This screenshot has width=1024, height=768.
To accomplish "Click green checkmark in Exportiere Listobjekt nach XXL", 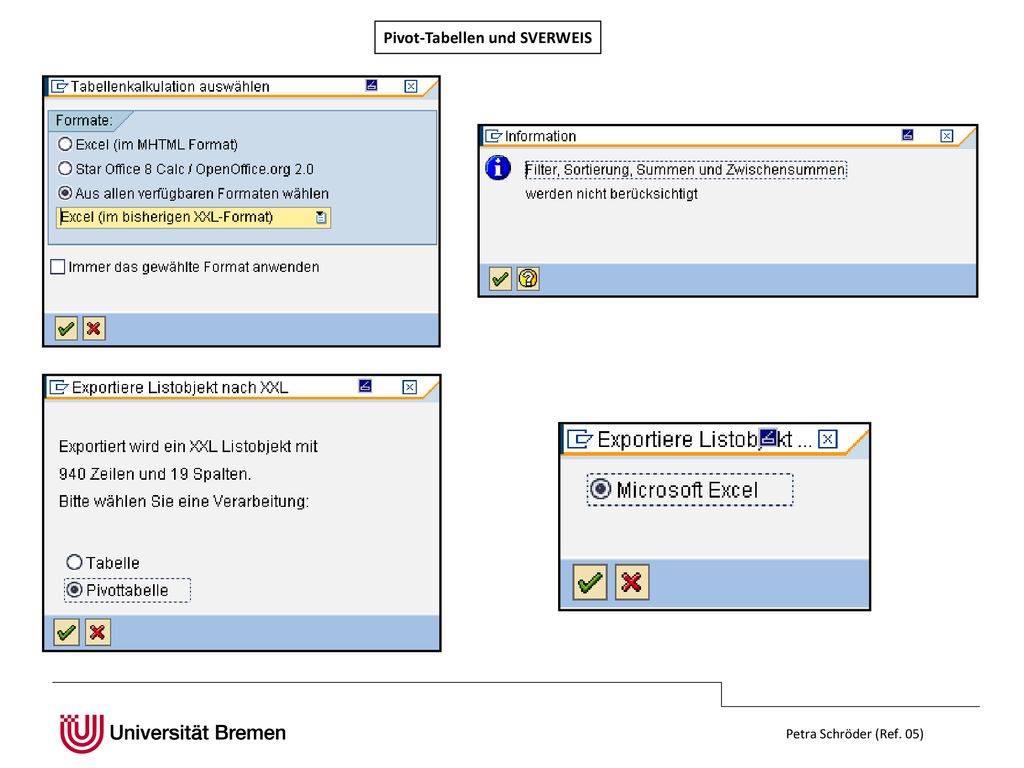I will pos(66,632).
